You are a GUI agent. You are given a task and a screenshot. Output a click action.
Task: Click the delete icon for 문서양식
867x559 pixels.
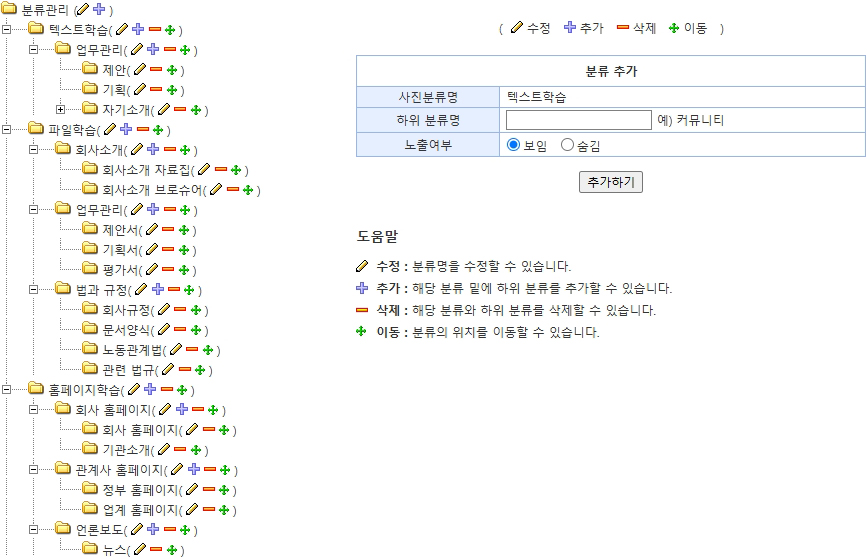tap(180, 329)
